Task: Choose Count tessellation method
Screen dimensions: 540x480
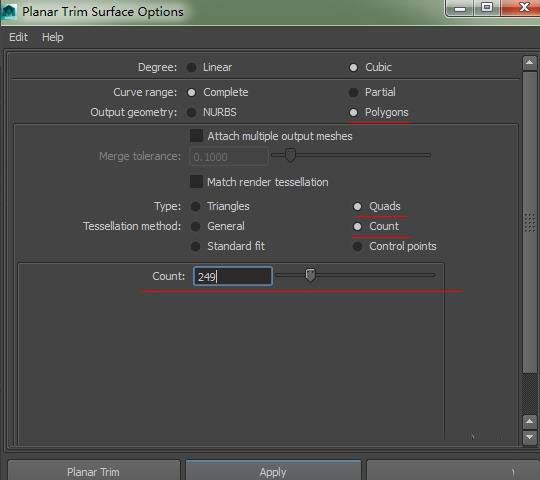Action: pos(357,226)
